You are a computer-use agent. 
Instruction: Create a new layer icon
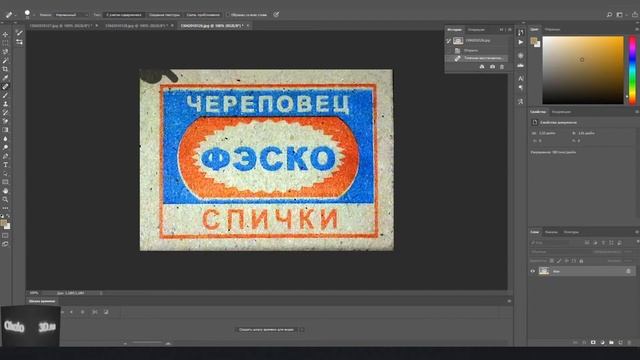(620, 342)
